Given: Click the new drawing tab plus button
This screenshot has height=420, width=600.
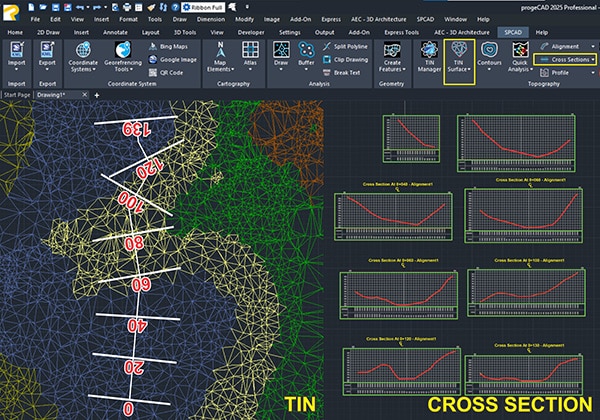Looking at the screenshot, I should (x=96, y=94).
